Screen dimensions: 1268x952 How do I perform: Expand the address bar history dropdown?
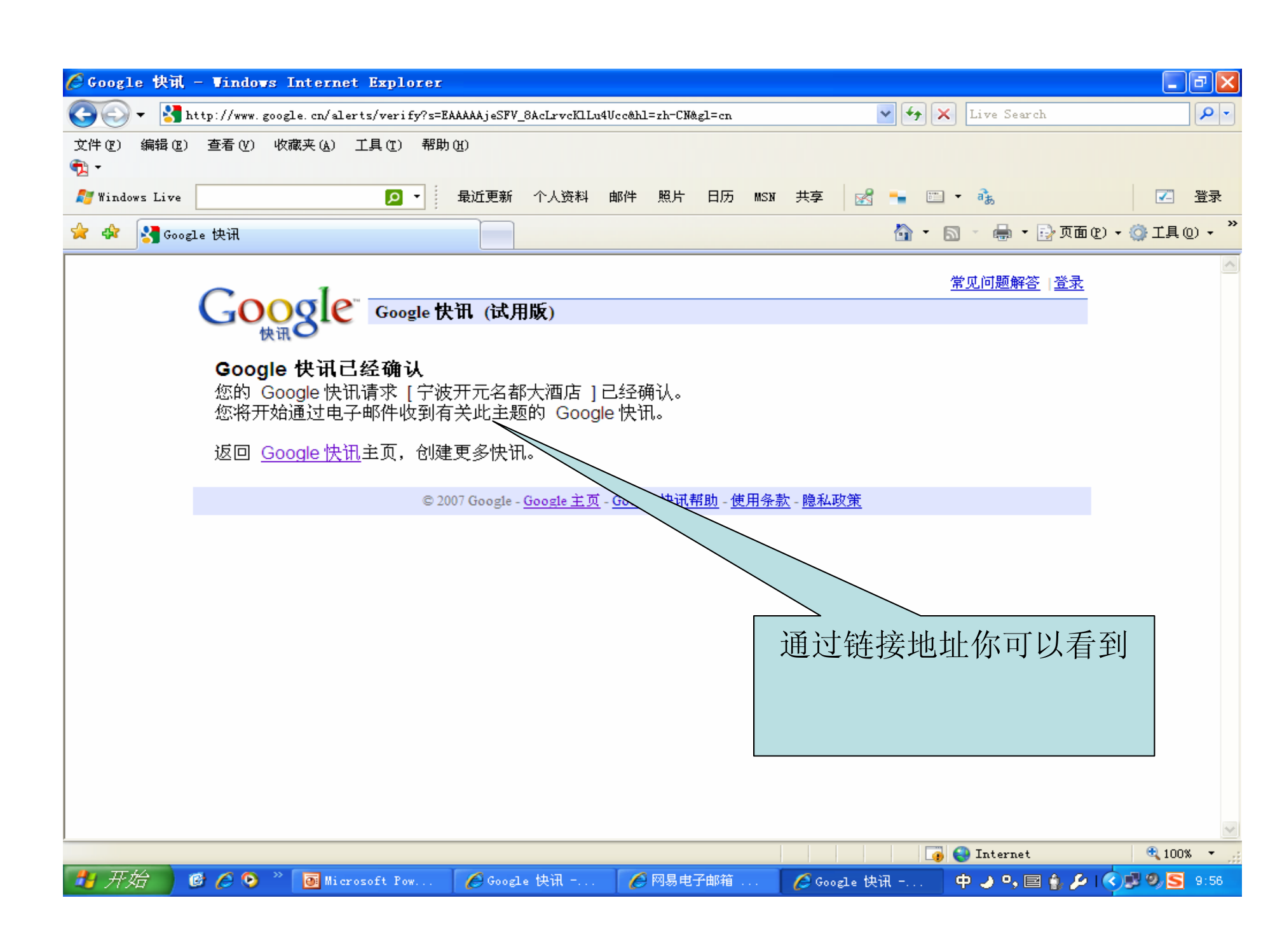click(885, 114)
